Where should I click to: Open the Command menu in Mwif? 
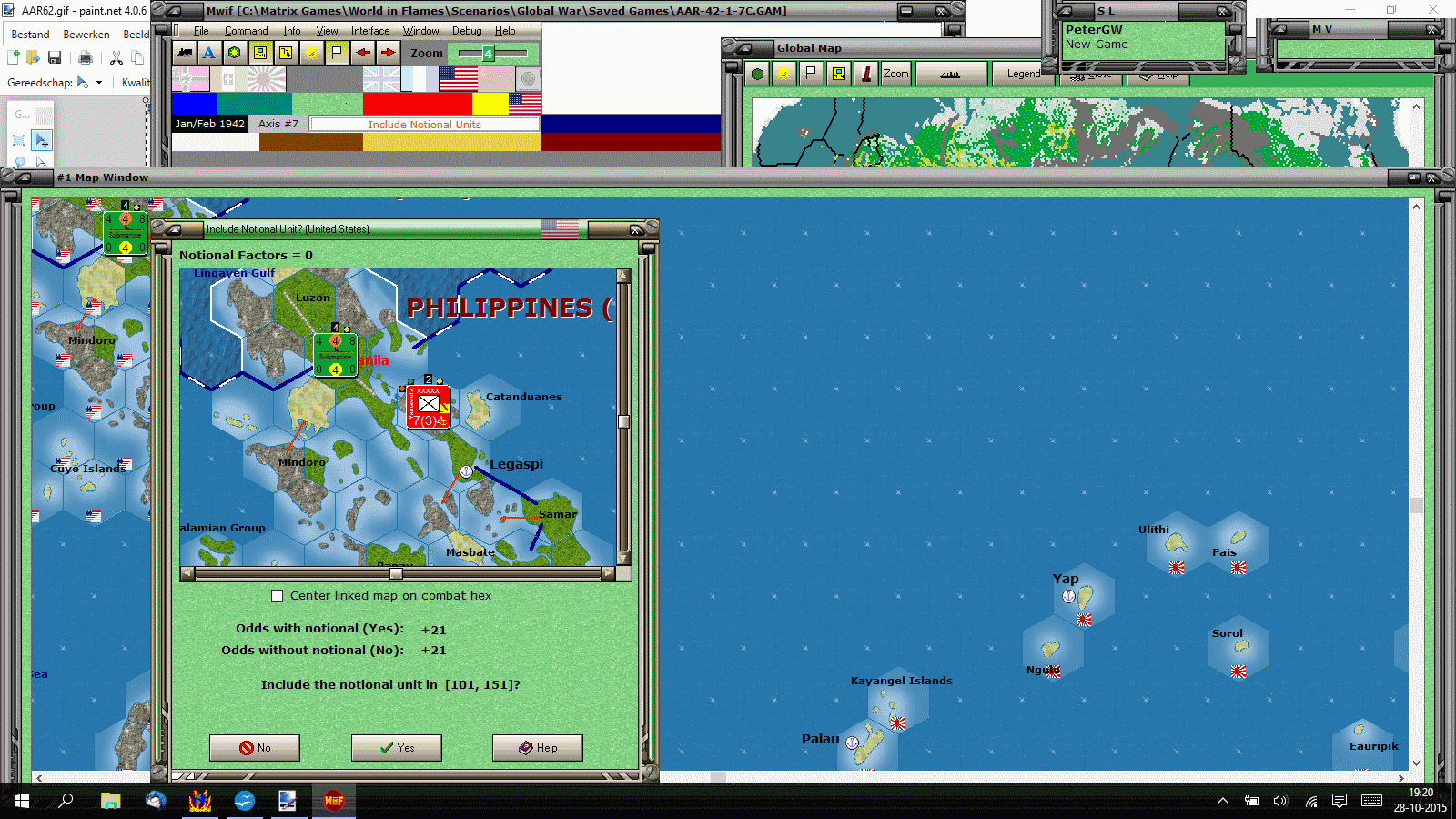pos(246,31)
